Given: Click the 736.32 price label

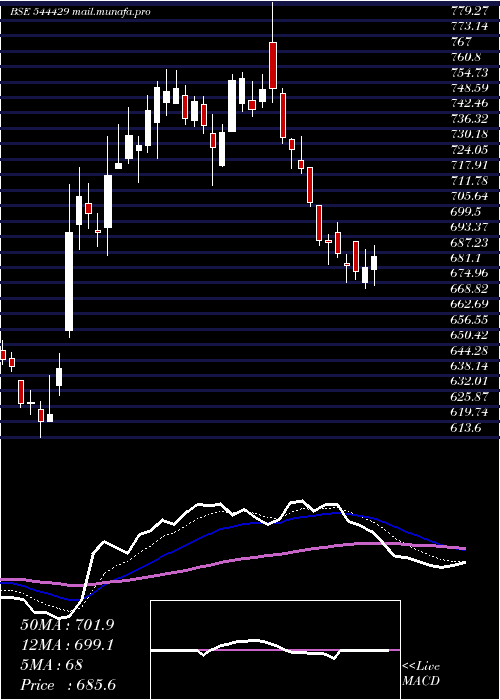Looking at the screenshot, I should click(469, 119).
